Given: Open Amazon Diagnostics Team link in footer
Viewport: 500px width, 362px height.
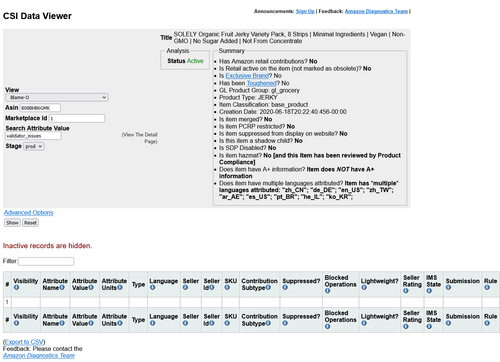Looking at the screenshot, I should (39, 356).
